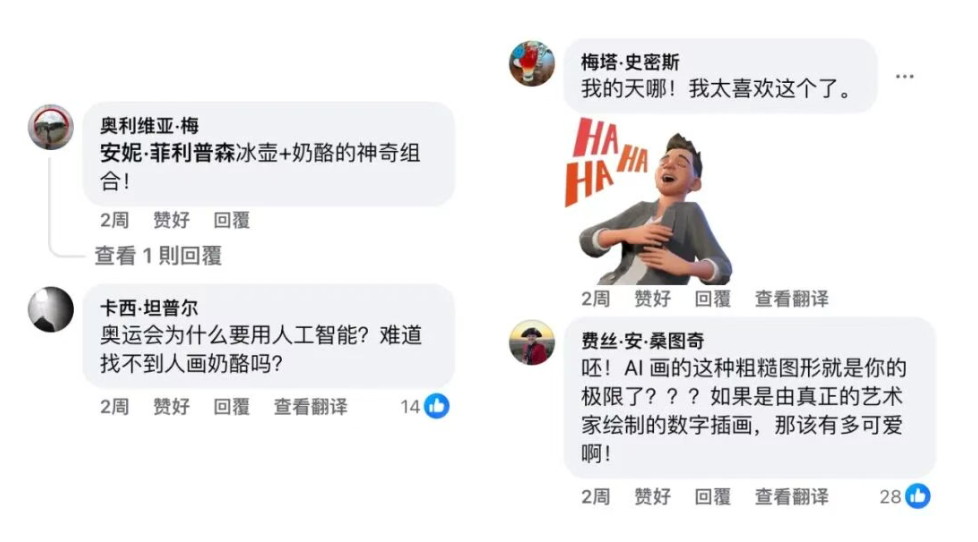This screenshot has height=542, width=978.
Task: Like 梅塔·史密斯's comment with 赞好
Action: pos(652,299)
